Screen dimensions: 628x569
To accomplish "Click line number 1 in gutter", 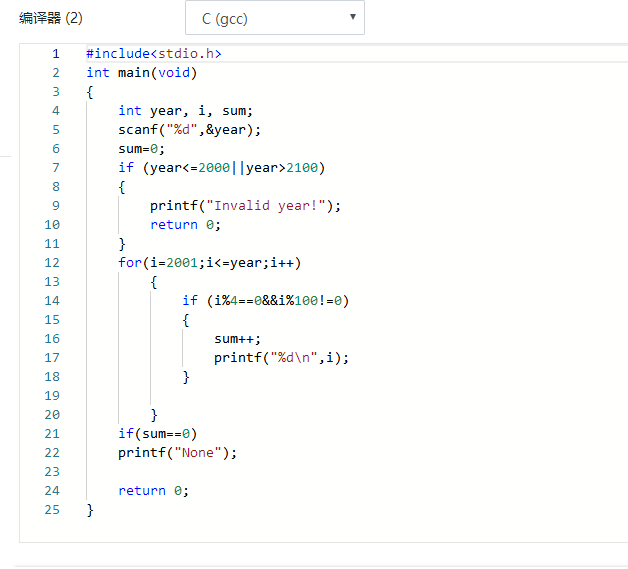I will click(x=56, y=54).
